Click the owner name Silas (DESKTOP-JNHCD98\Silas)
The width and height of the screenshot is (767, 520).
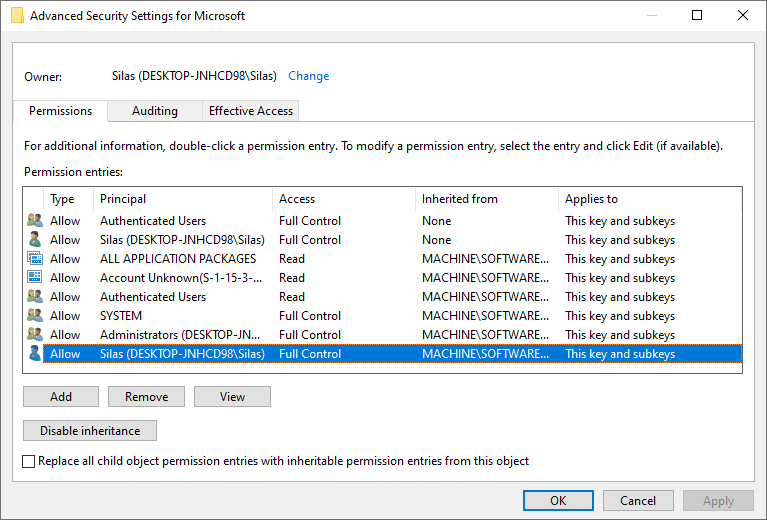click(x=194, y=76)
